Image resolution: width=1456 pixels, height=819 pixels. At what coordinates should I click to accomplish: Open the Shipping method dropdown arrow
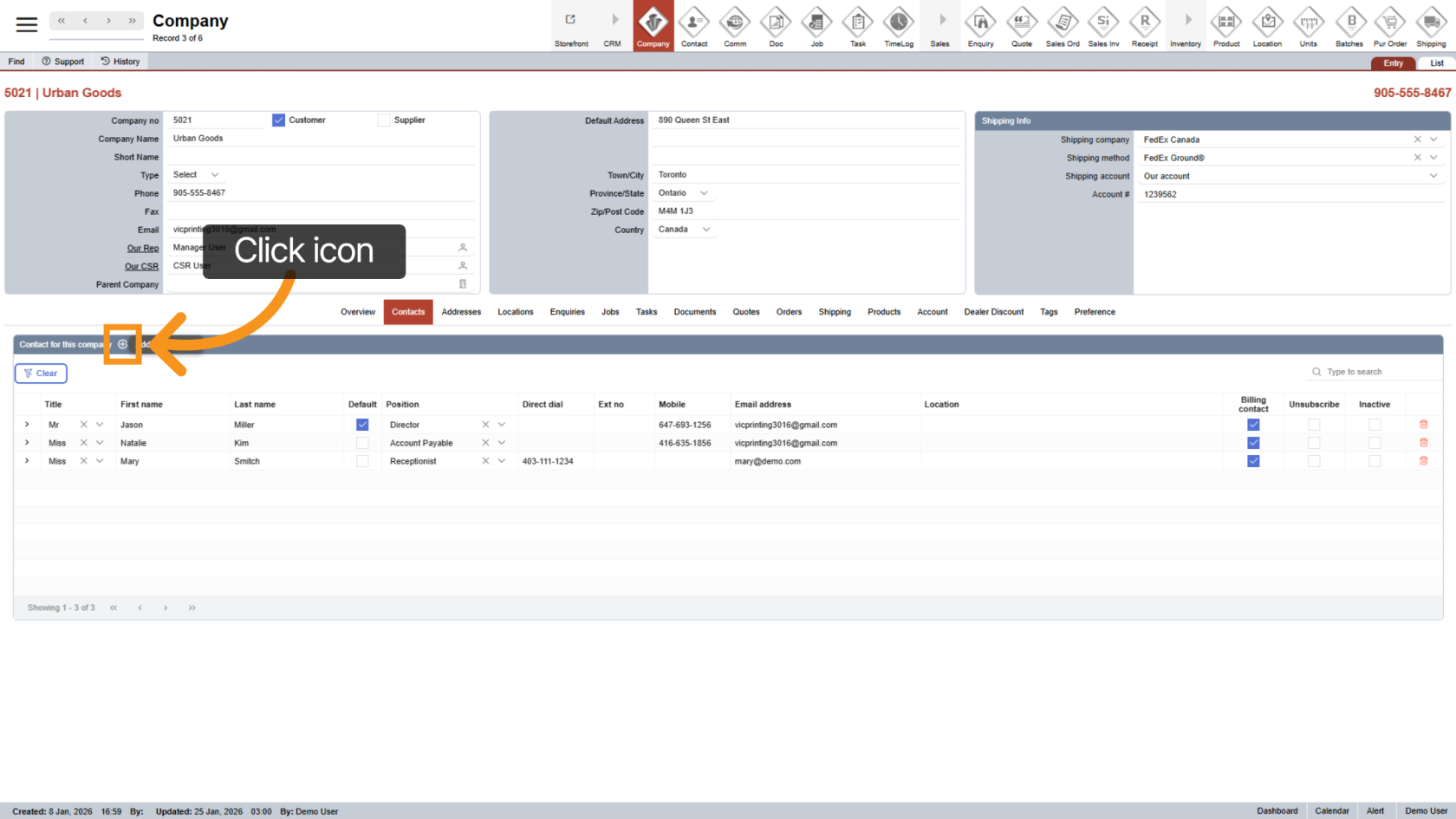(1433, 158)
